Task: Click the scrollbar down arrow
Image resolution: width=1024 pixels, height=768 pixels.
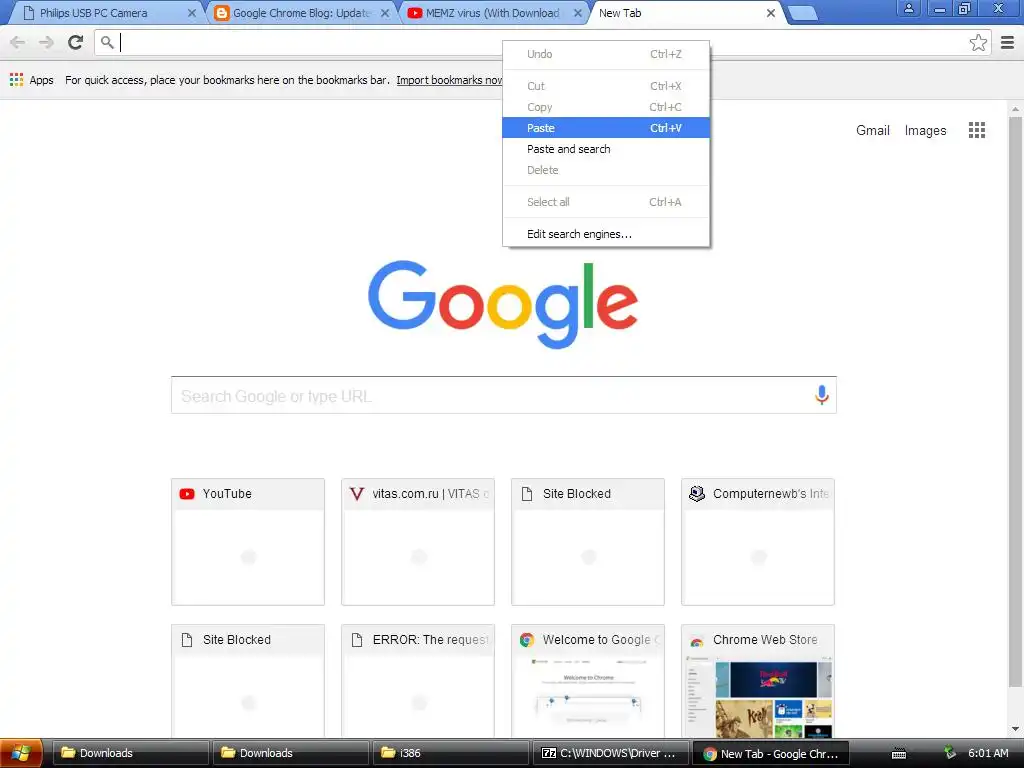Action: 1015,729
